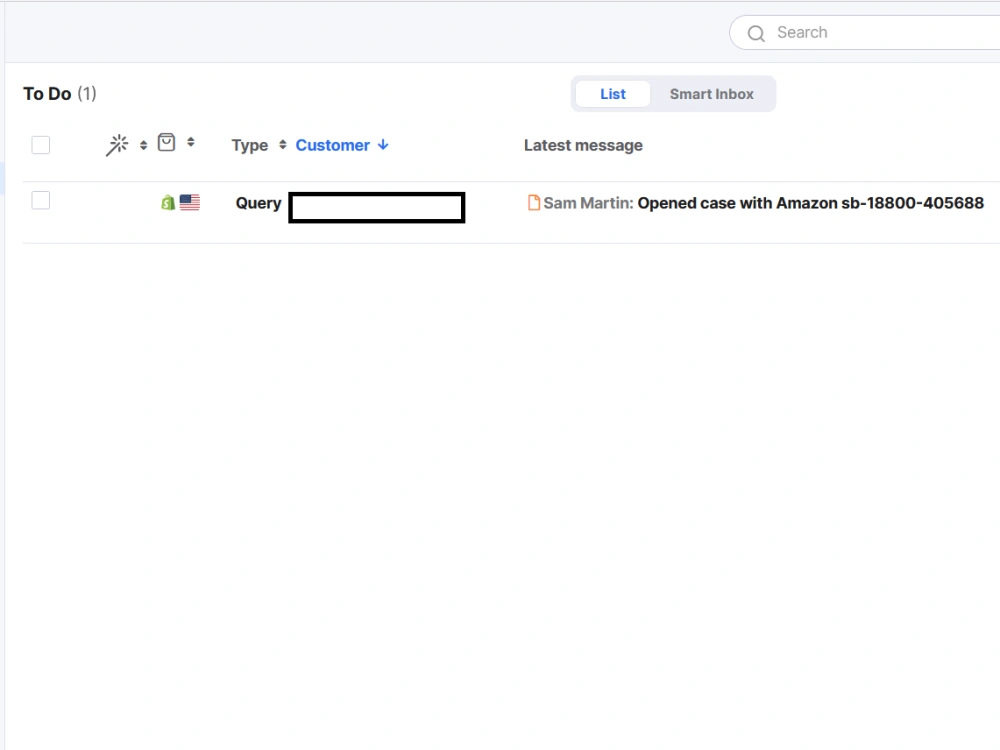Viewport: 1000px width, 750px height.
Task: Switch to the Smart Inbox tab
Action: [712, 94]
